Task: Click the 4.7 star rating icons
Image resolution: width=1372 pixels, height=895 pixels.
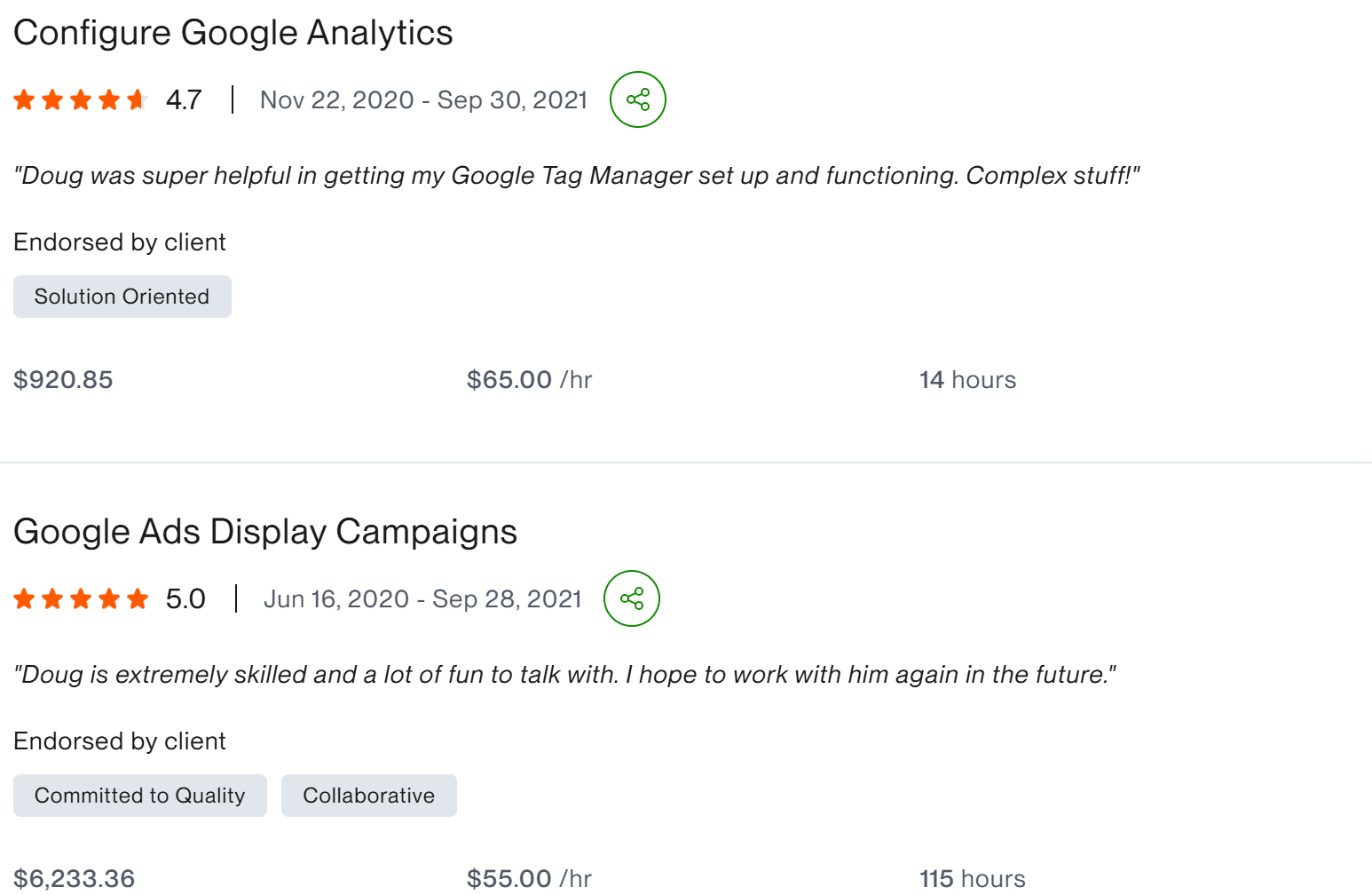Action: (81, 99)
